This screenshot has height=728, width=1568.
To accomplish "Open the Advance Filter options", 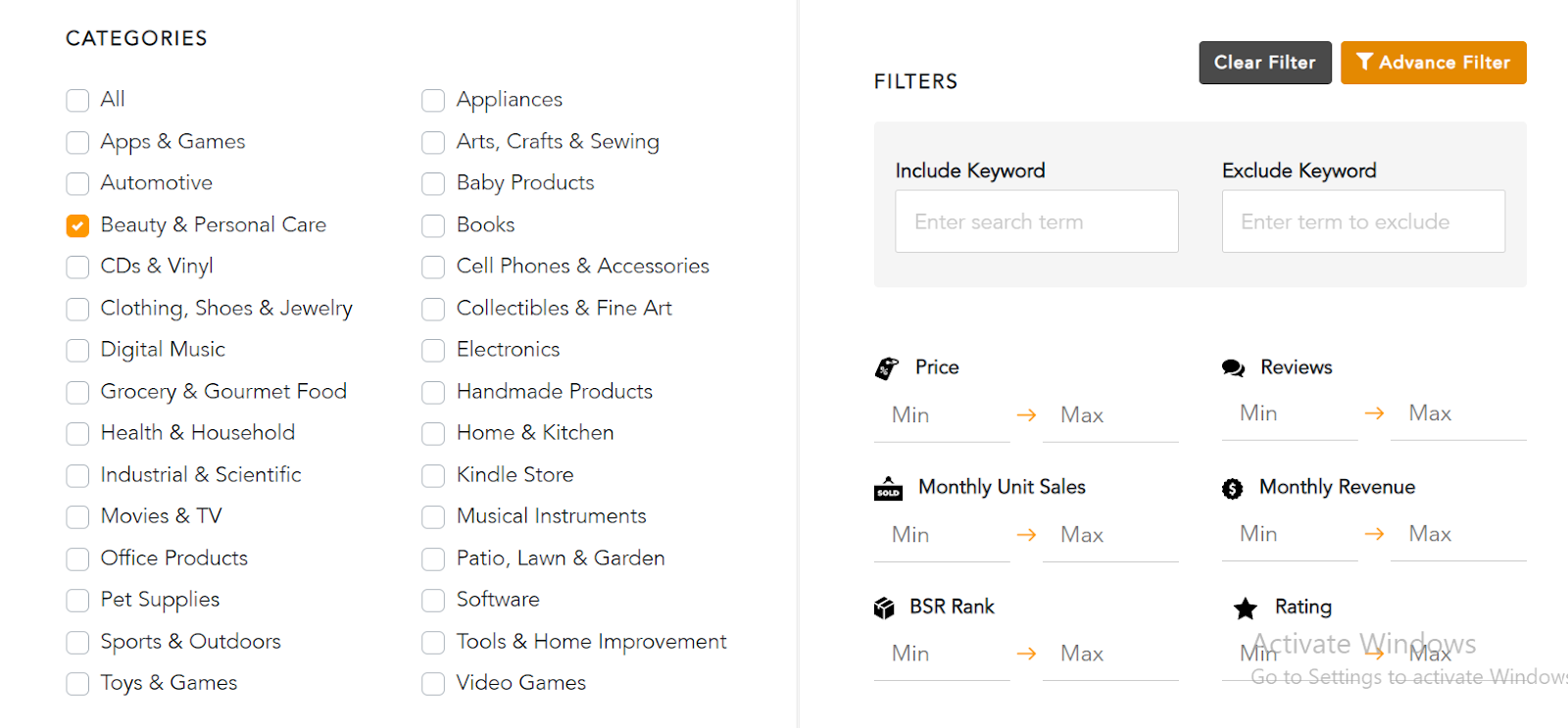I will pos(1433,63).
